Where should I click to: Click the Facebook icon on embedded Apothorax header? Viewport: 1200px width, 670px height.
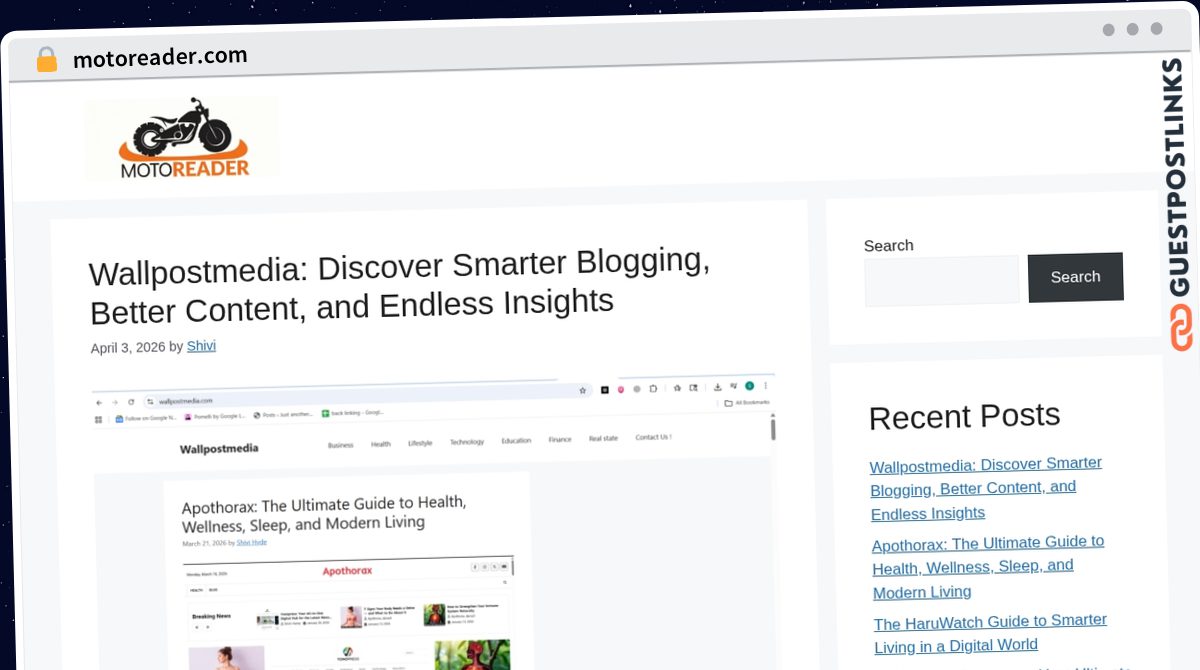pos(475,567)
